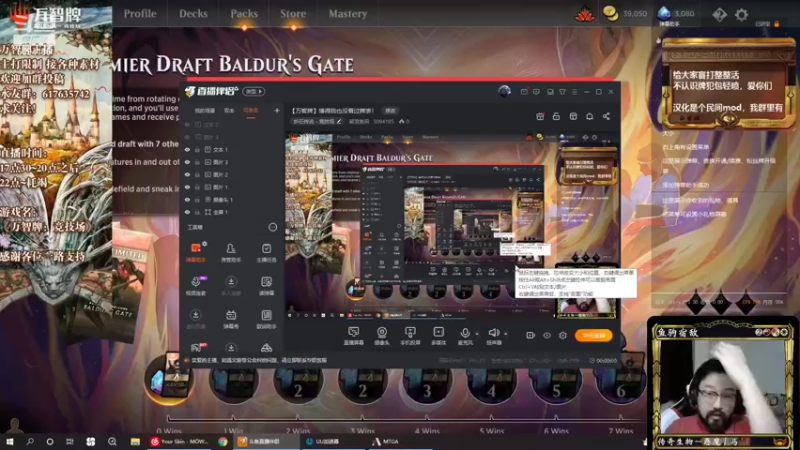Click the record video icon
The image size is (800, 450).
[531, 335]
